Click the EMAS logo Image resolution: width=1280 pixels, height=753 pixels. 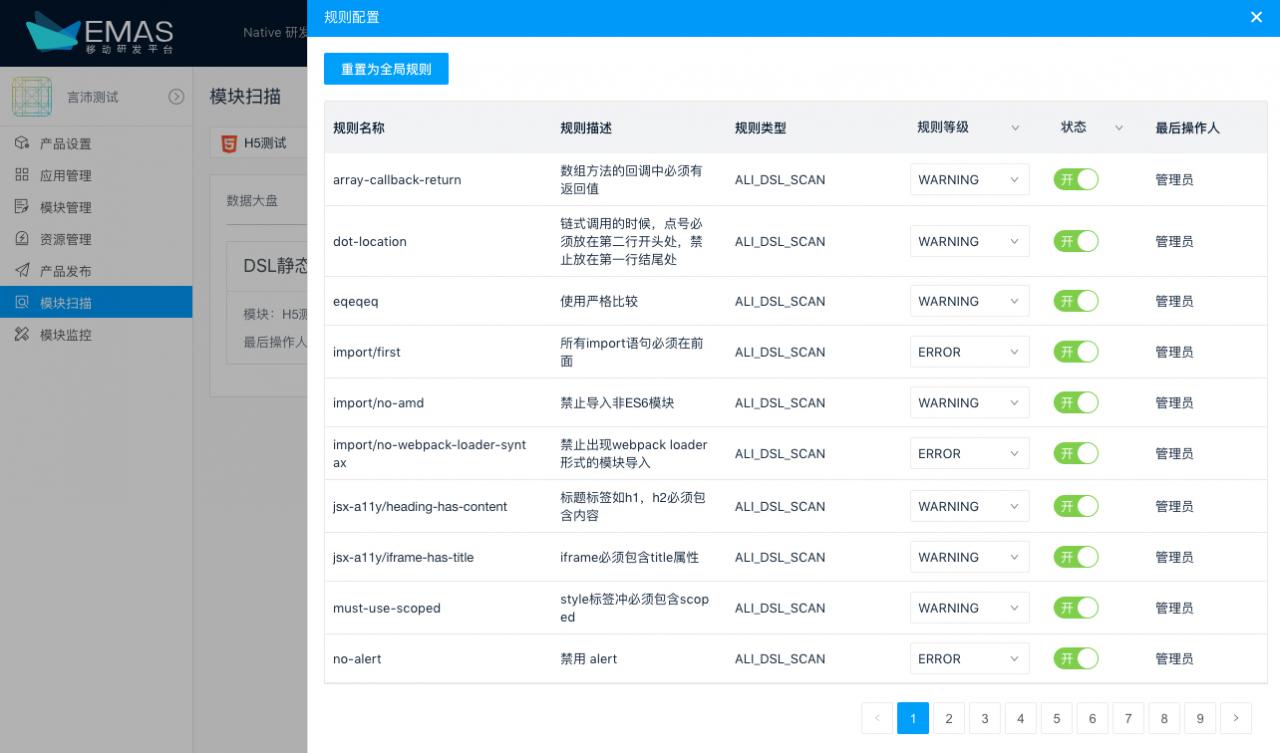100,33
